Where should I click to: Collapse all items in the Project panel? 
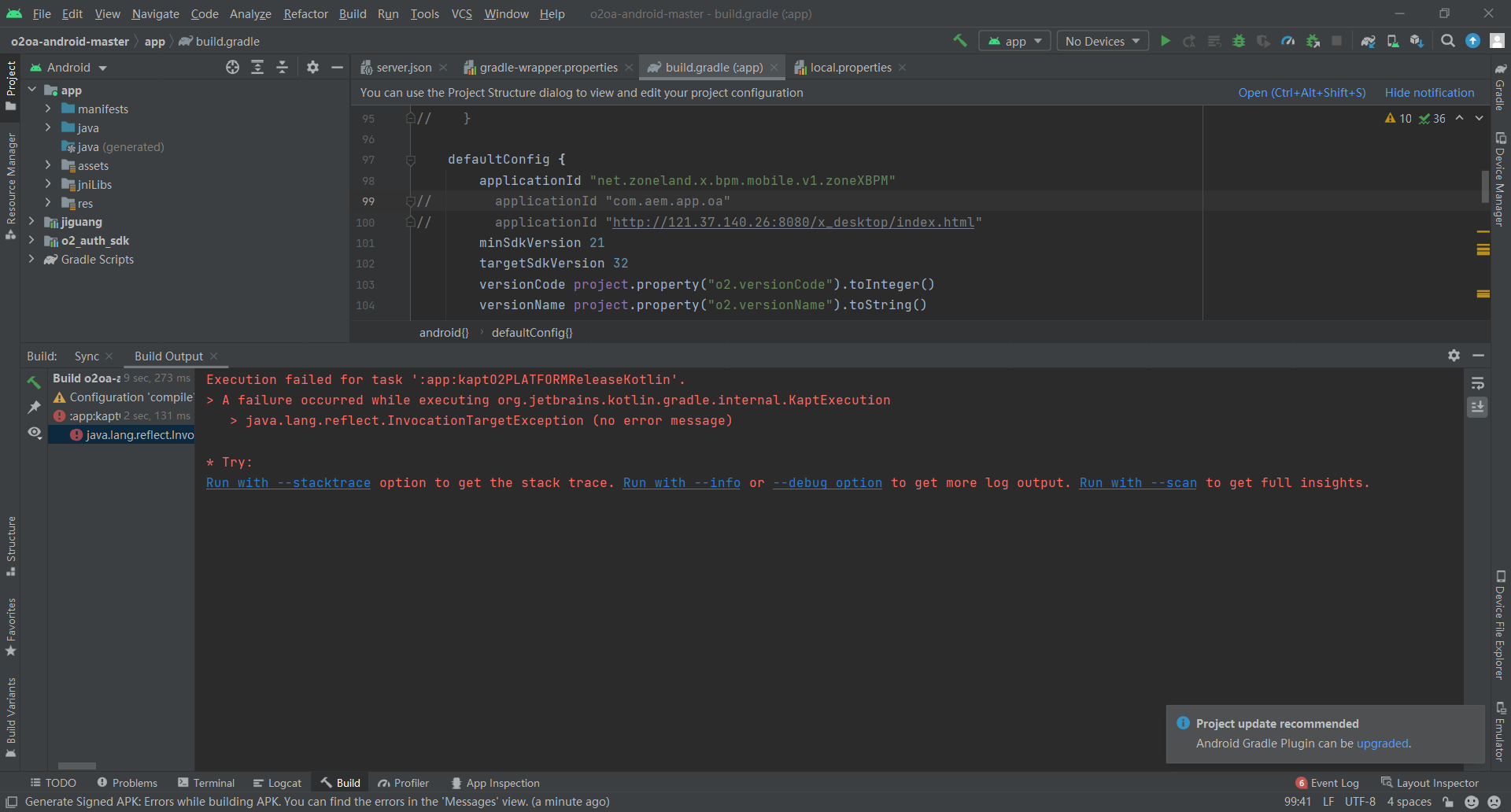[282, 68]
